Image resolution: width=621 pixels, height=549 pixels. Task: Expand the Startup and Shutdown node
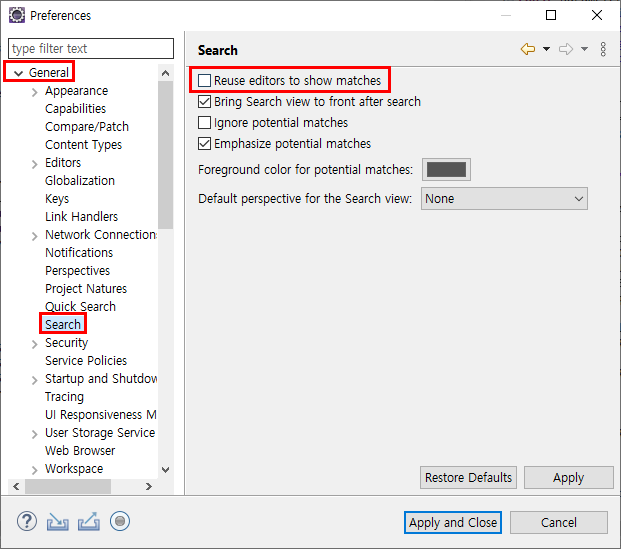[x=34, y=380]
